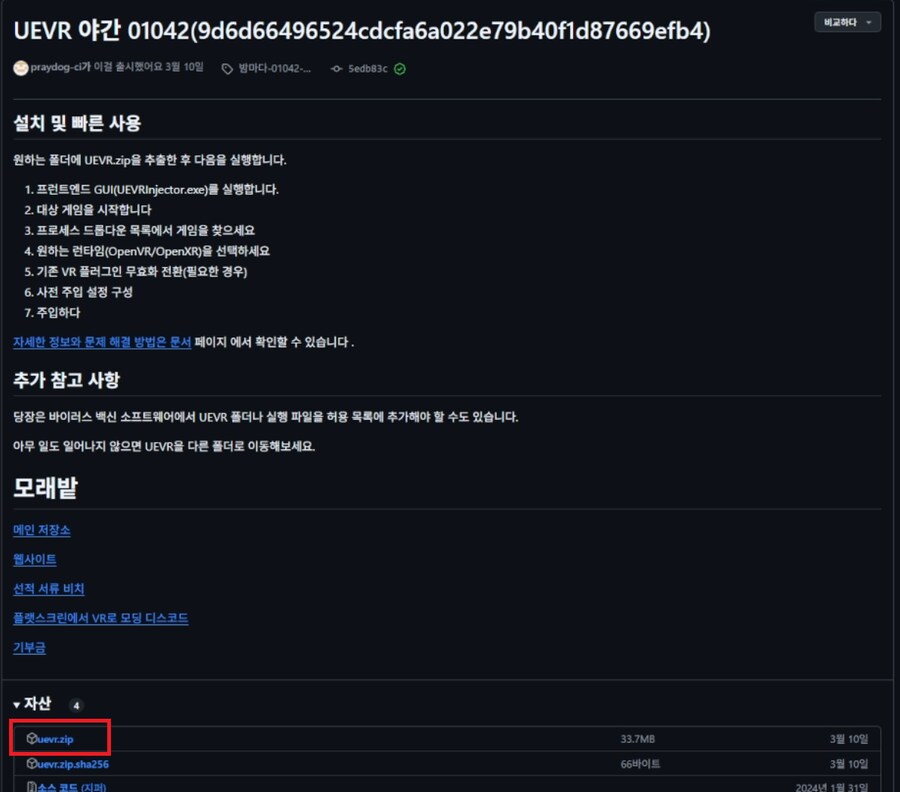
Task: Click the tag icon beside 밤마다-01042
Action: coord(227,69)
